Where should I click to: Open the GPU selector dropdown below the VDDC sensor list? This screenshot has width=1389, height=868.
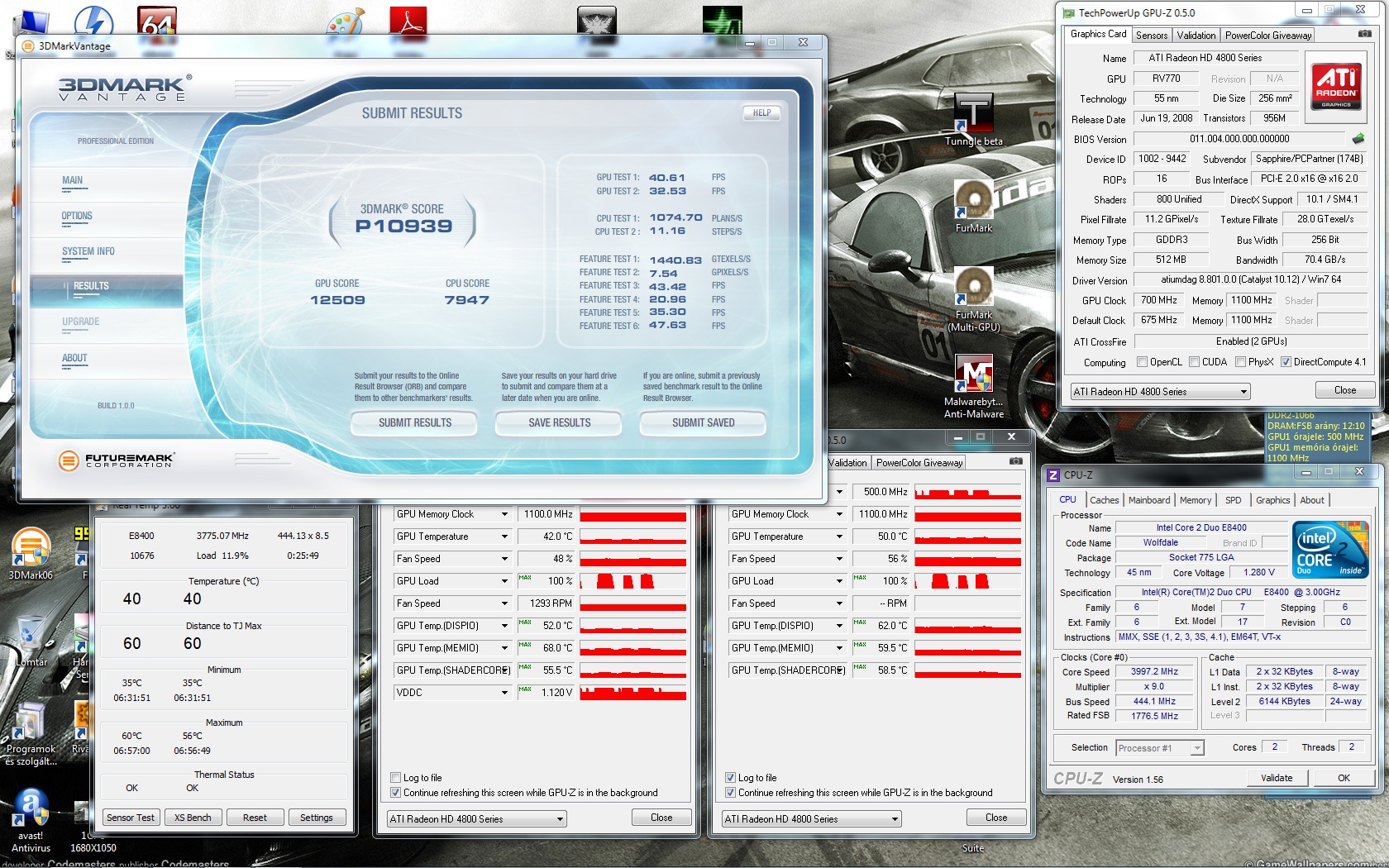pos(477,819)
